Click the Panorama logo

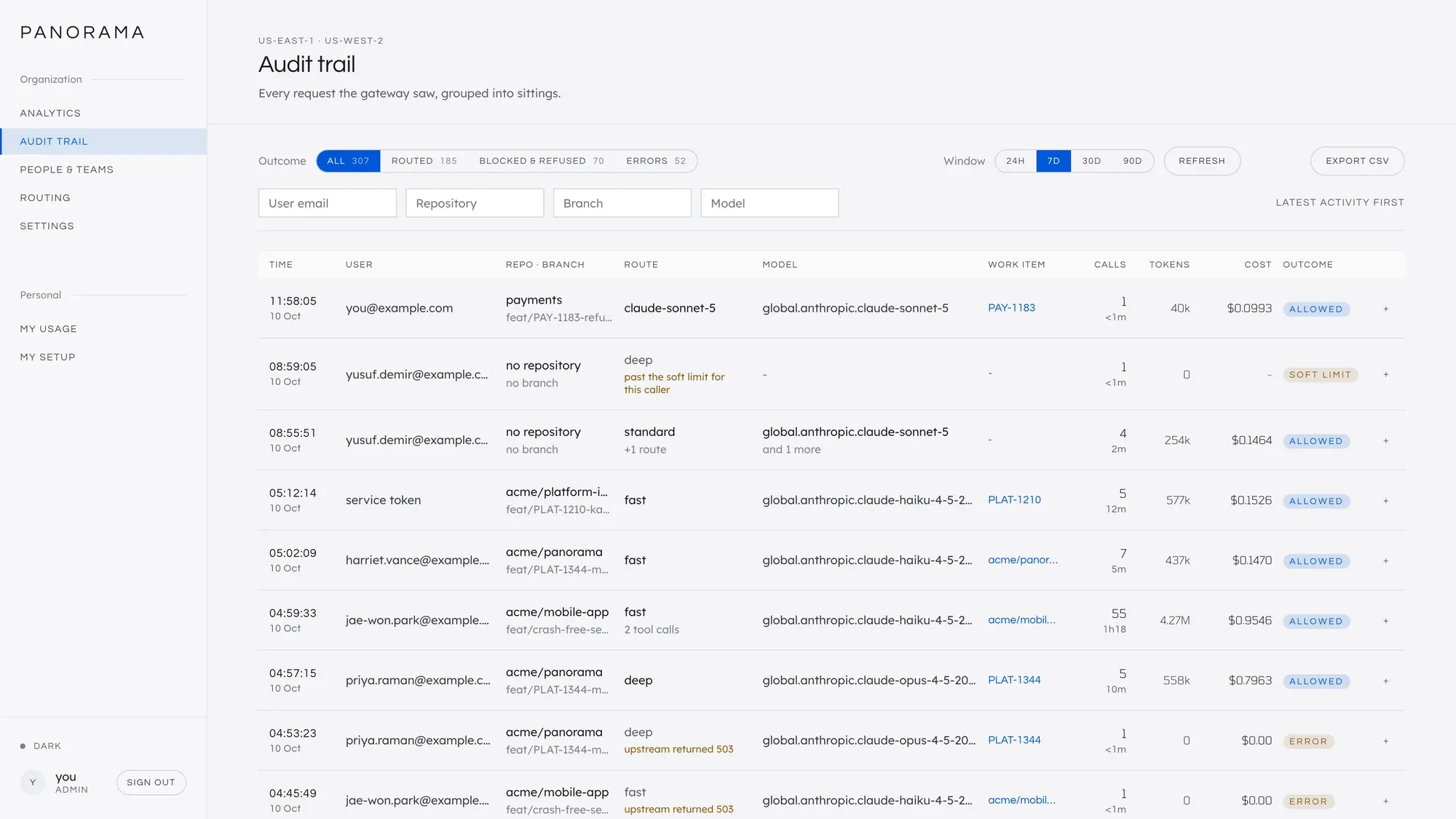[x=82, y=33]
